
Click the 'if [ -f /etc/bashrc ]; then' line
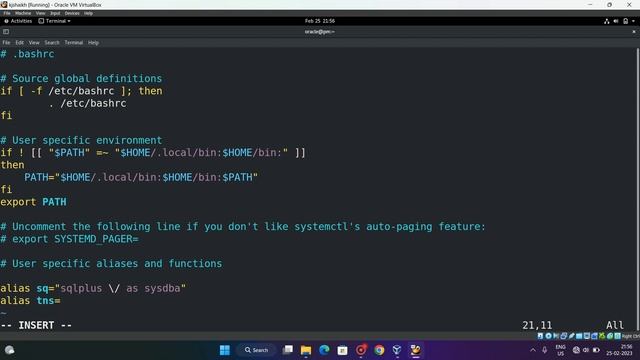[x=81, y=91]
